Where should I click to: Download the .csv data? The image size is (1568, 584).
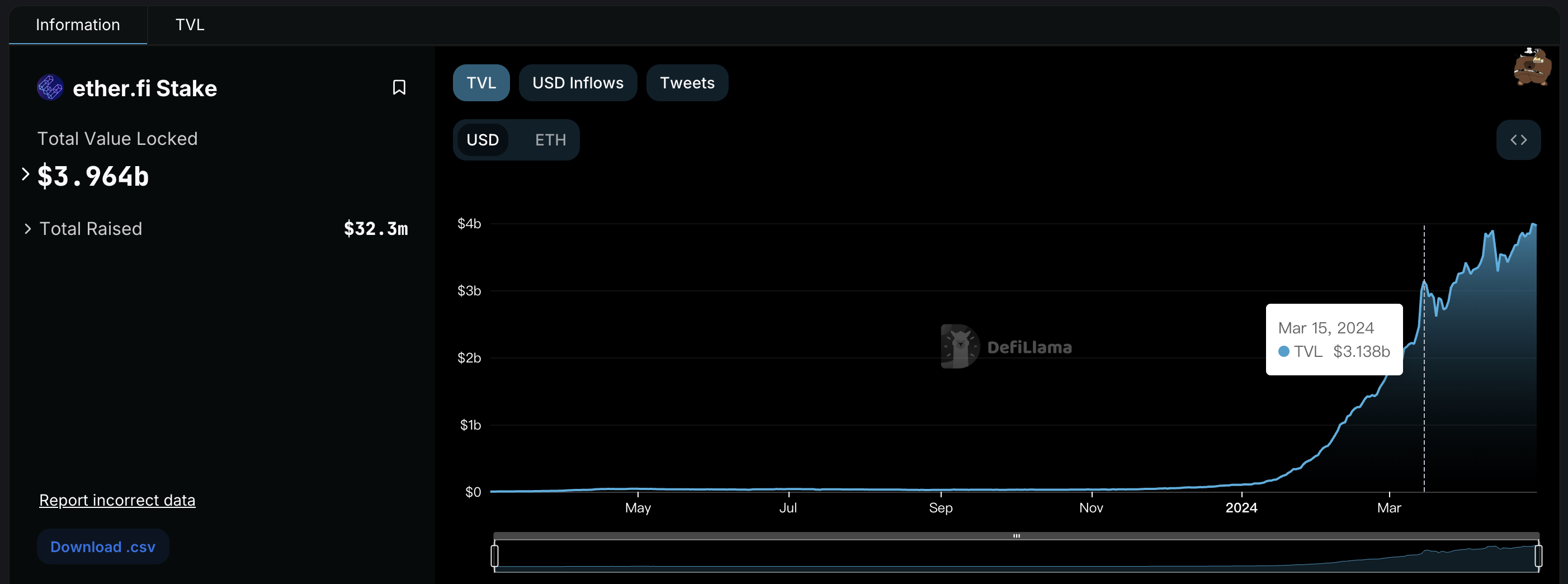coord(103,547)
